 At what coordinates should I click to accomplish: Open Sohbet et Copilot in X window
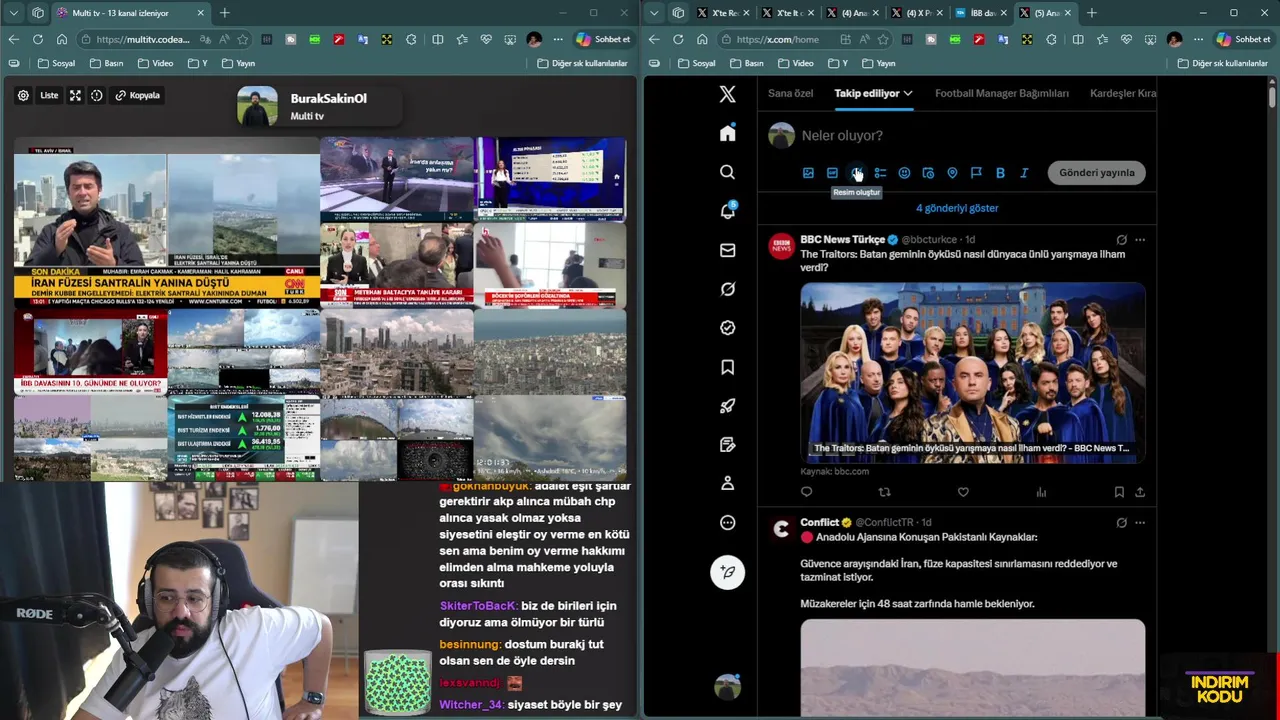(1243, 39)
